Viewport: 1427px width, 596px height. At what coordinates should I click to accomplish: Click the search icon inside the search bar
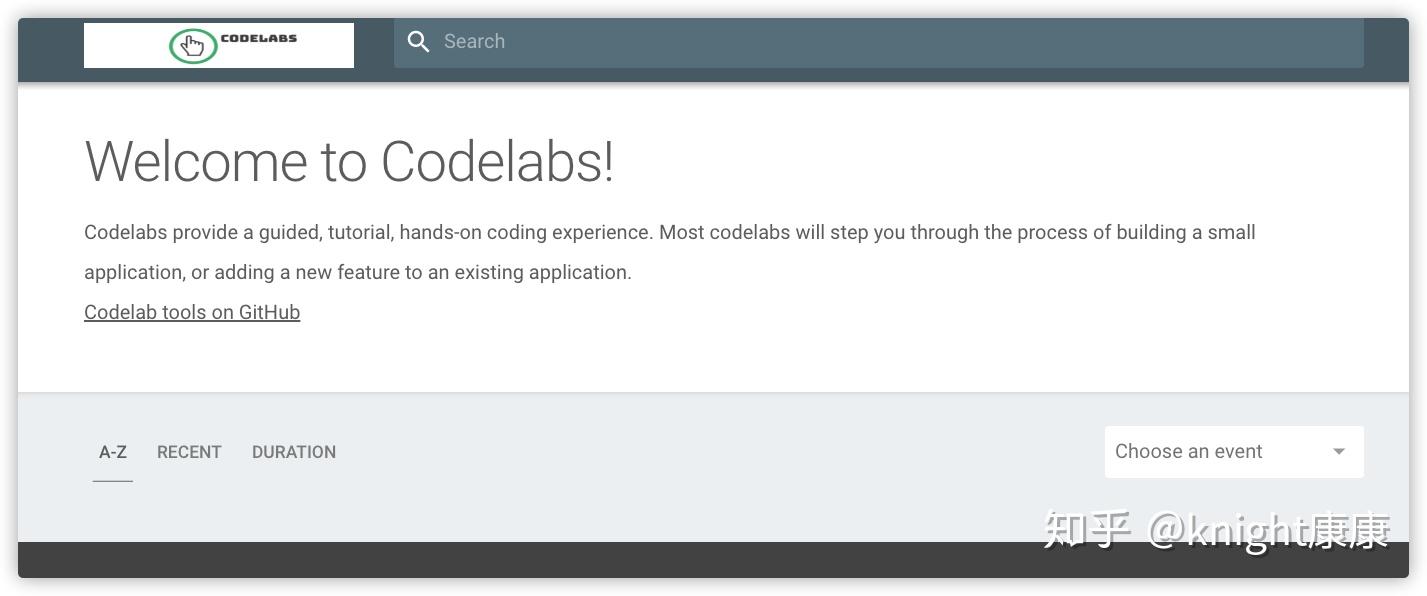pyautogui.click(x=419, y=41)
